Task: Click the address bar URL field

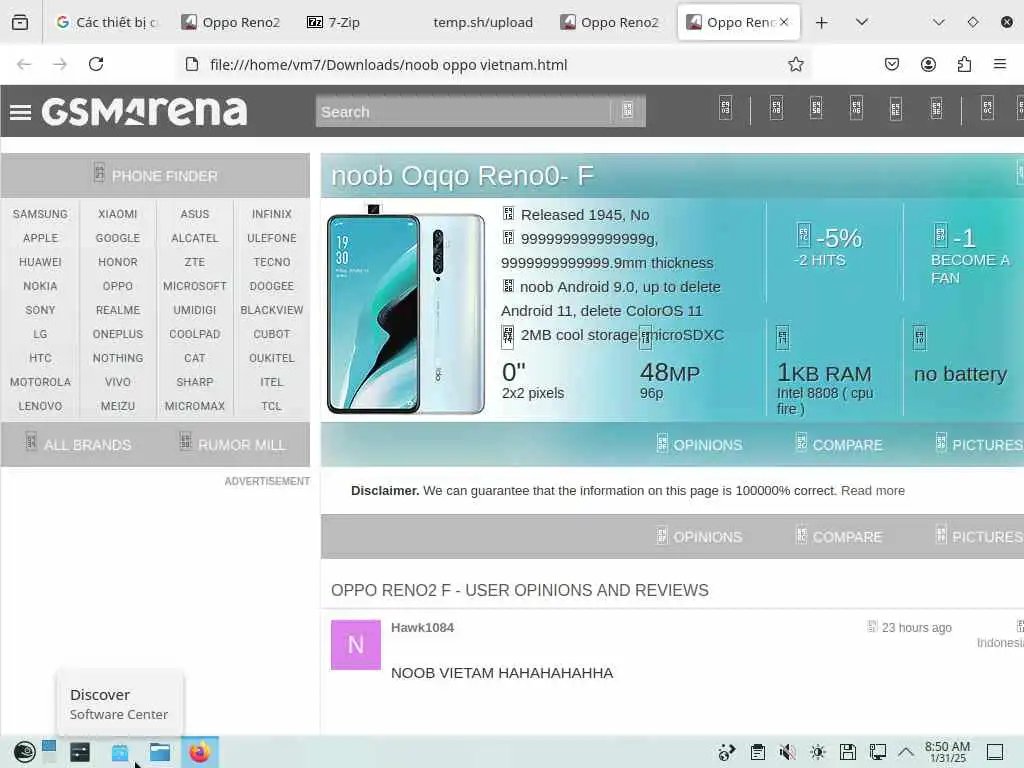Action: tap(483, 64)
